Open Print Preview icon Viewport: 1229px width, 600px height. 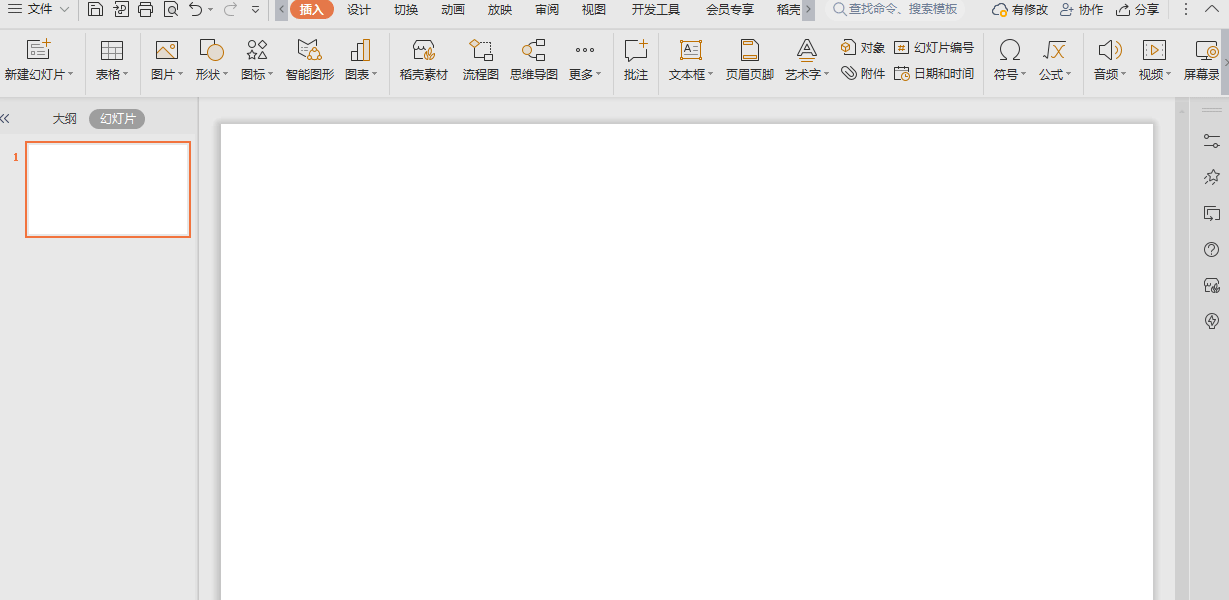click(x=171, y=10)
